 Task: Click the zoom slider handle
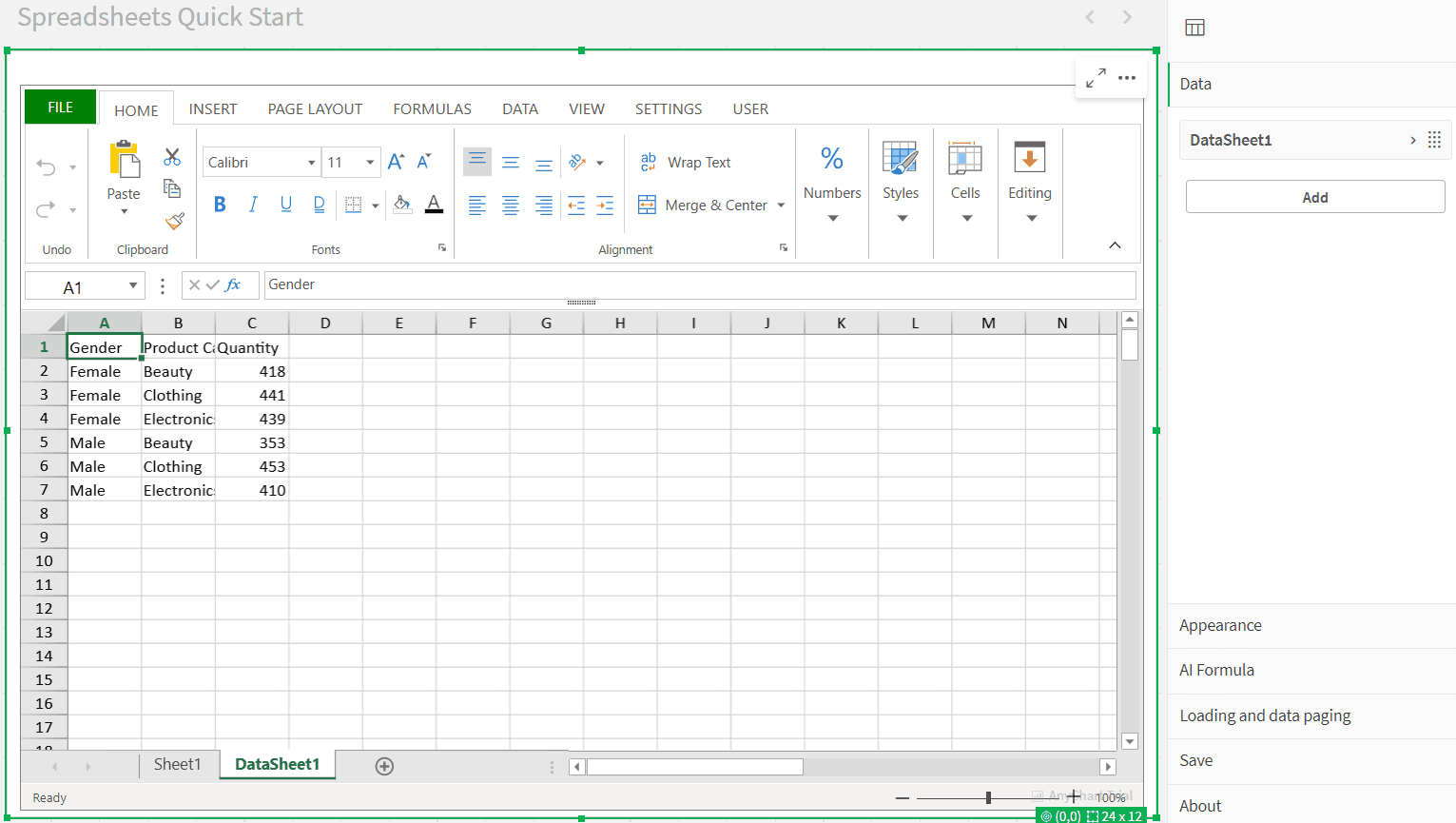(988, 797)
